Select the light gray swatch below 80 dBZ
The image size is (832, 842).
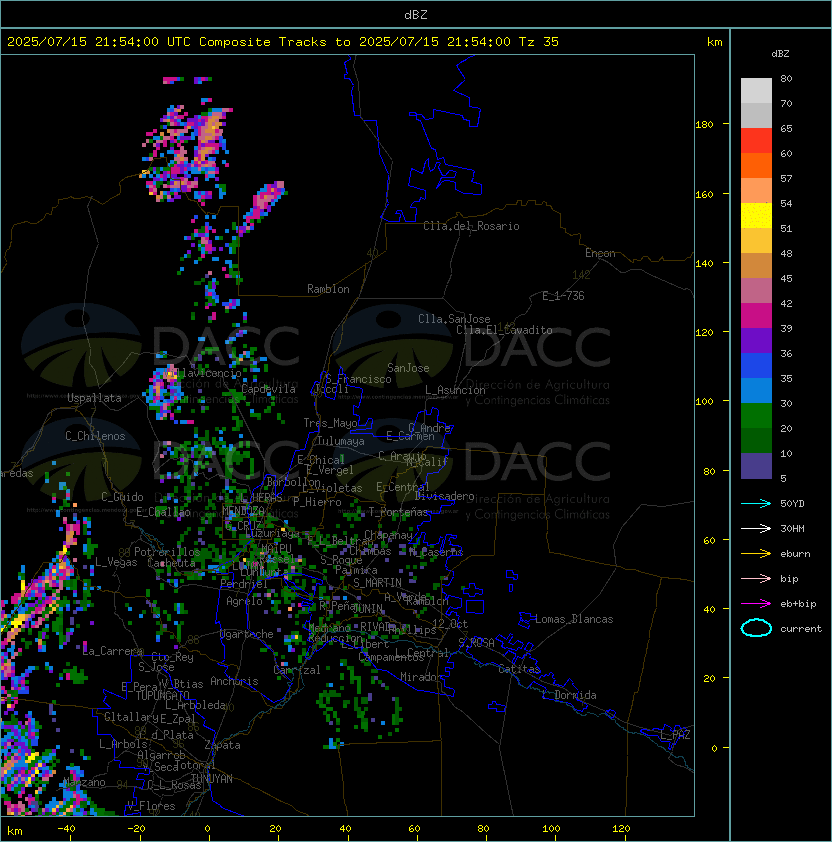tap(756, 90)
